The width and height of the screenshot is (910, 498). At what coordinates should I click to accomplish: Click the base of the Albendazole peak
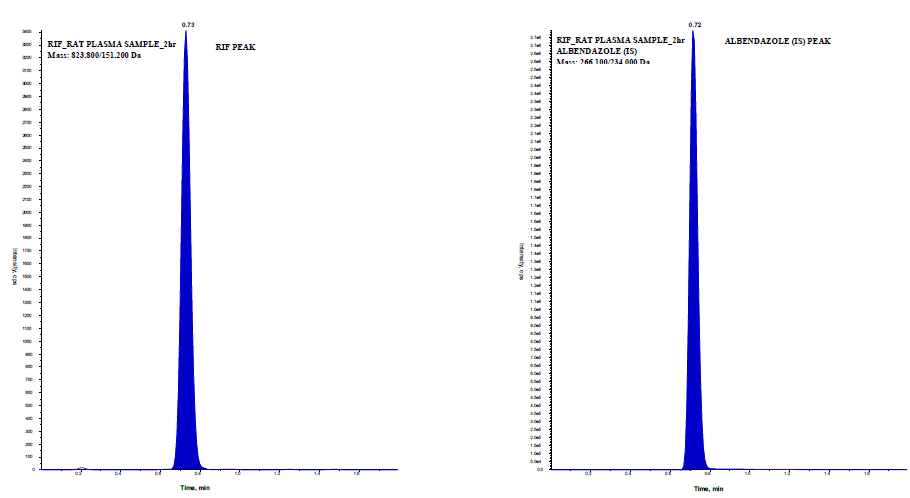pyautogui.click(x=693, y=465)
